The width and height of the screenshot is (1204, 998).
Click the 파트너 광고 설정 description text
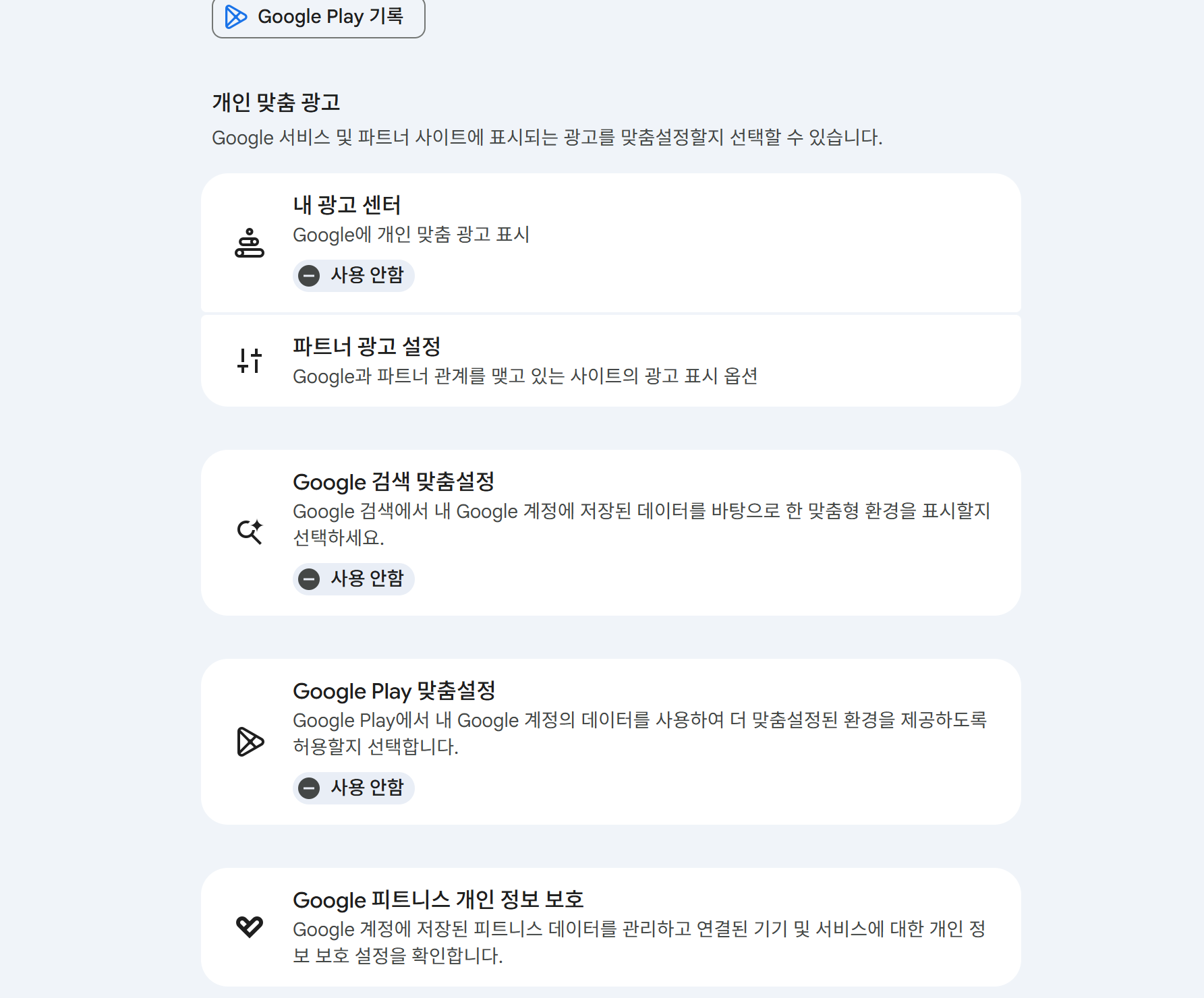[525, 376]
